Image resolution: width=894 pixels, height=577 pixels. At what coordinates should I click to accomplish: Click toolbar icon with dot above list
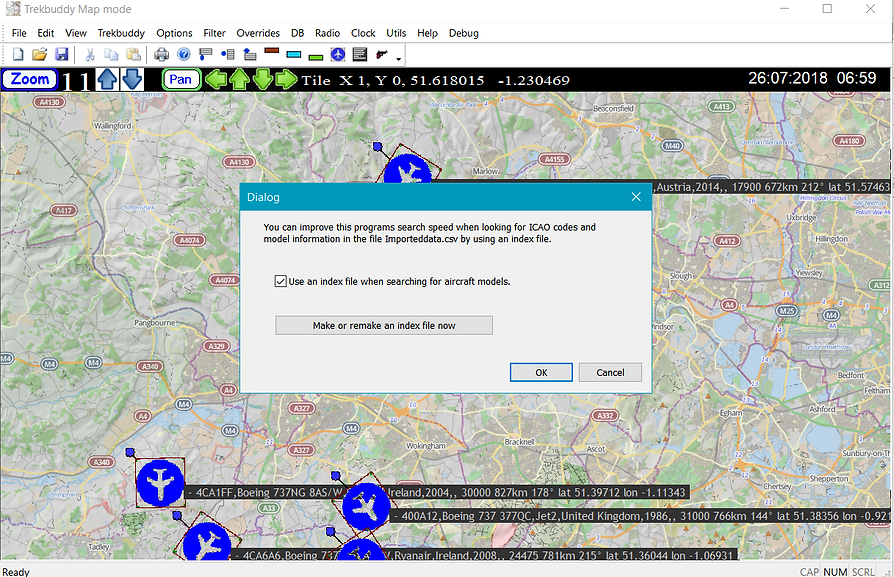click(250, 55)
